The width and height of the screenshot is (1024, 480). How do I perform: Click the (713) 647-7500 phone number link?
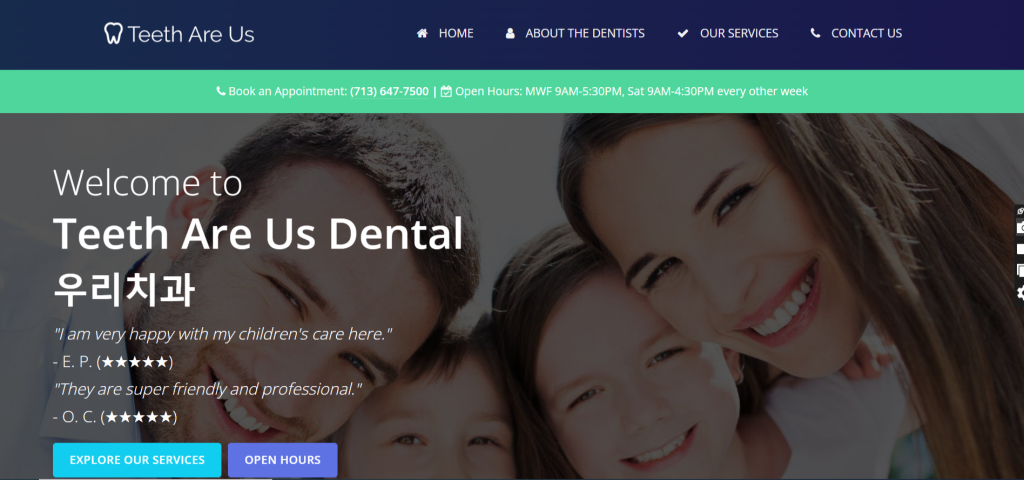point(389,91)
